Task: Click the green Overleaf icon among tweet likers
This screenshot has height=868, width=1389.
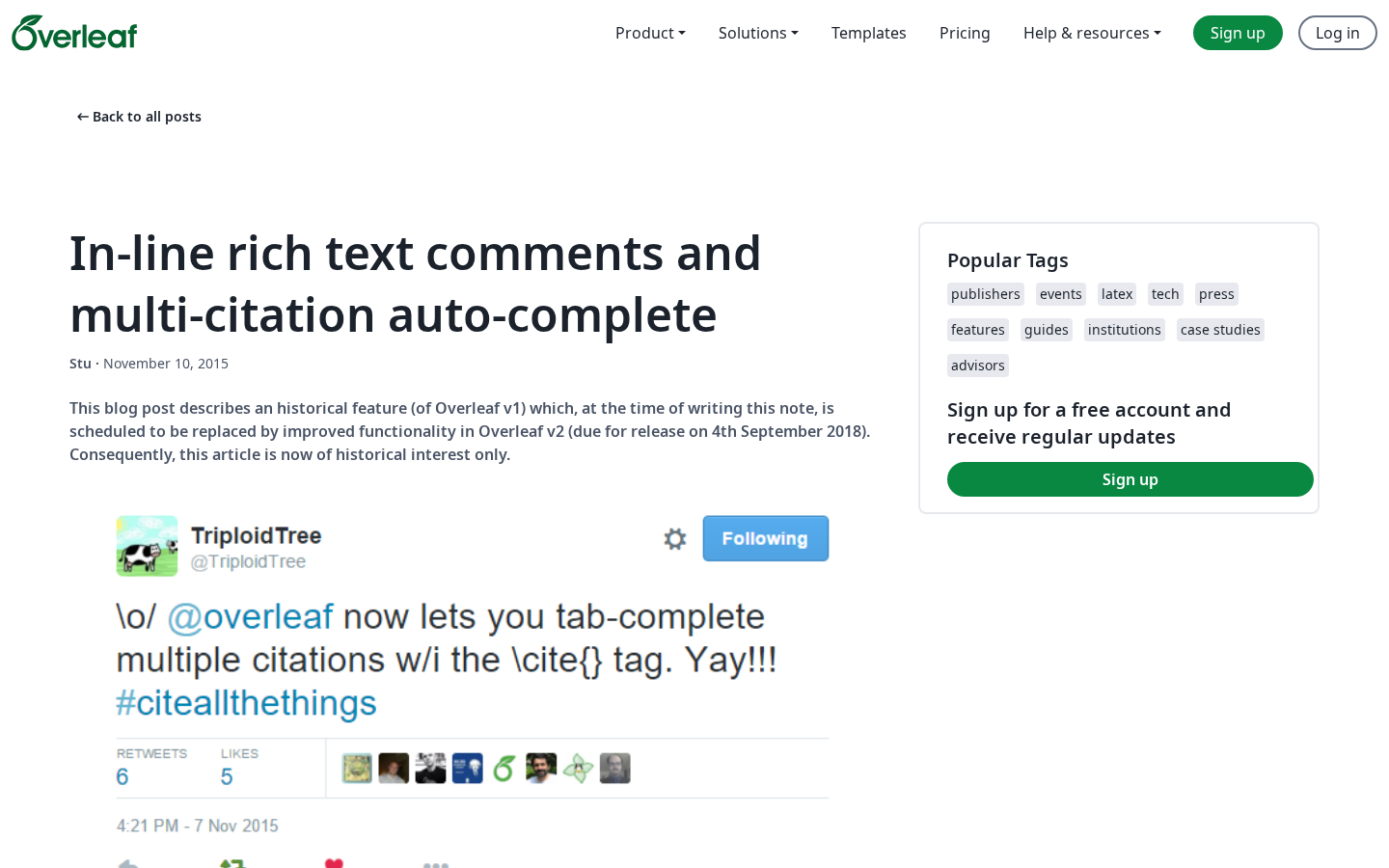Action: tap(504, 769)
